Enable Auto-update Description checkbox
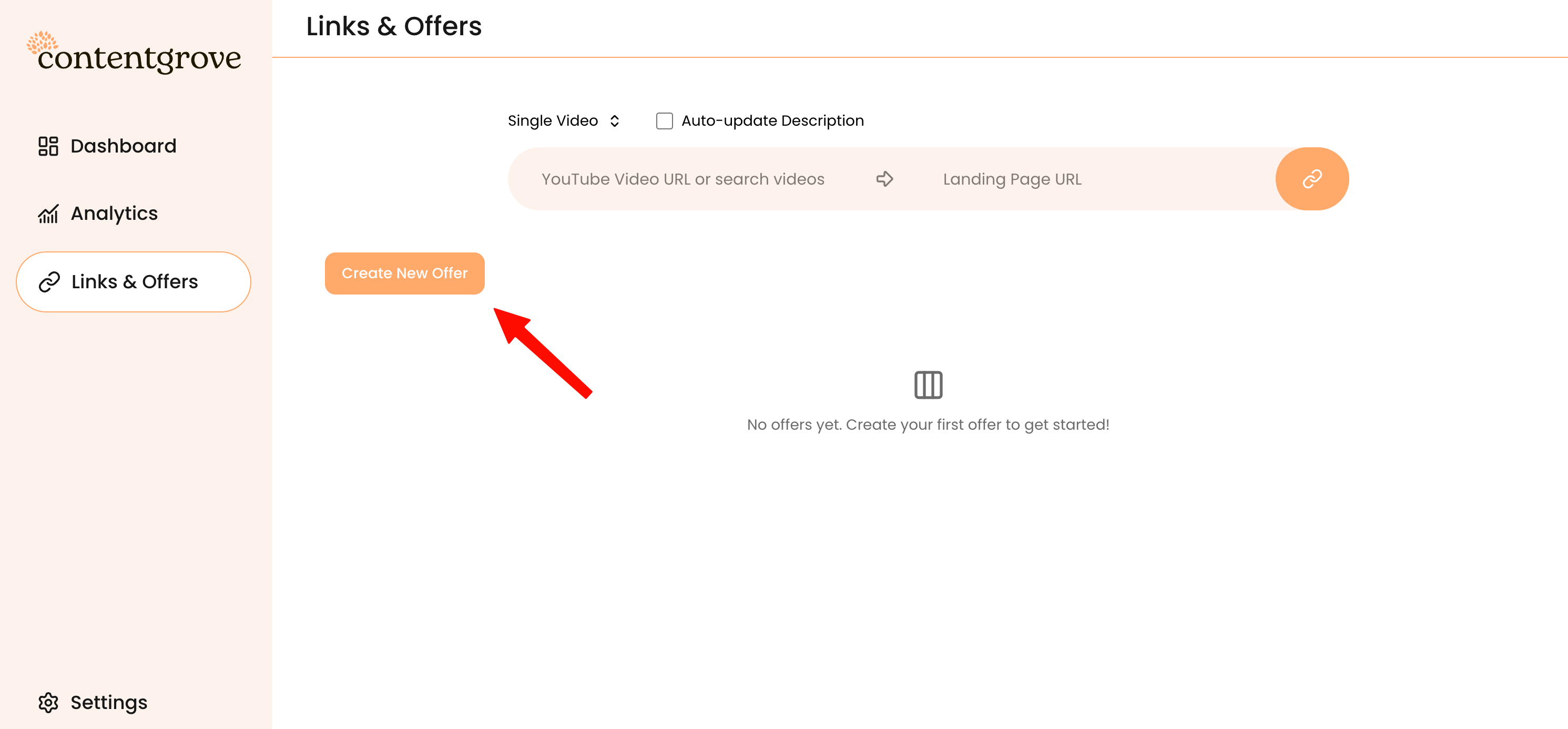The width and height of the screenshot is (1568, 729). (664, 120)
